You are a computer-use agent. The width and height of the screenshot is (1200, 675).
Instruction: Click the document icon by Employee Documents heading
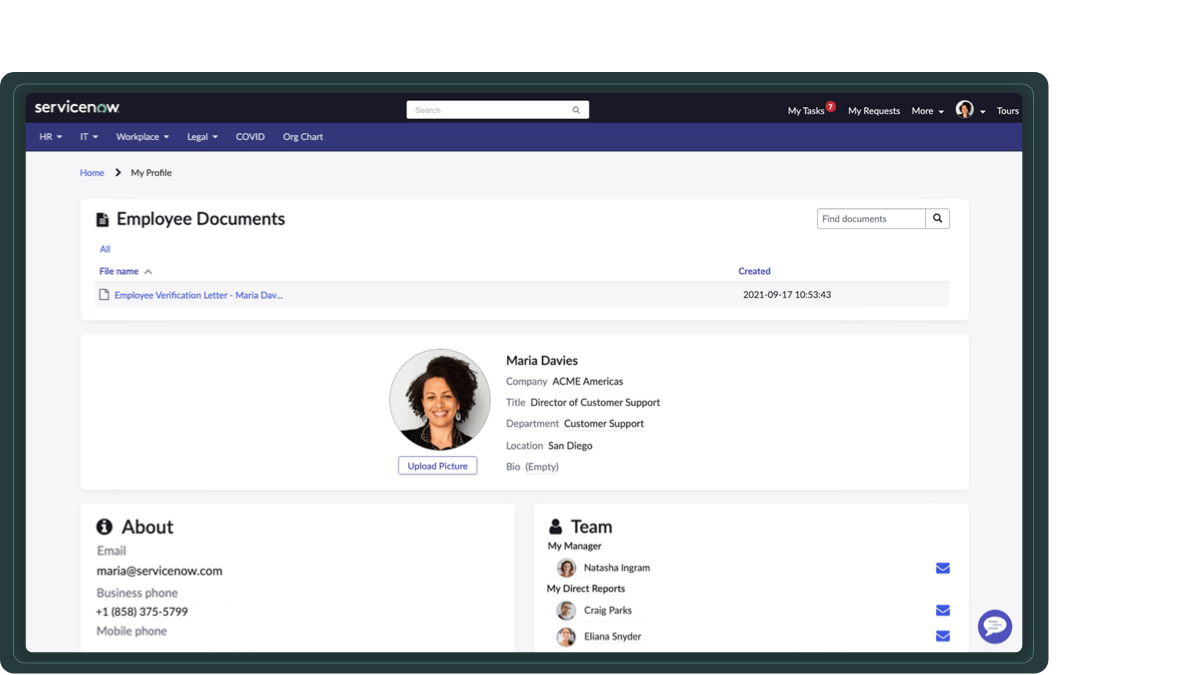[103, 218]
